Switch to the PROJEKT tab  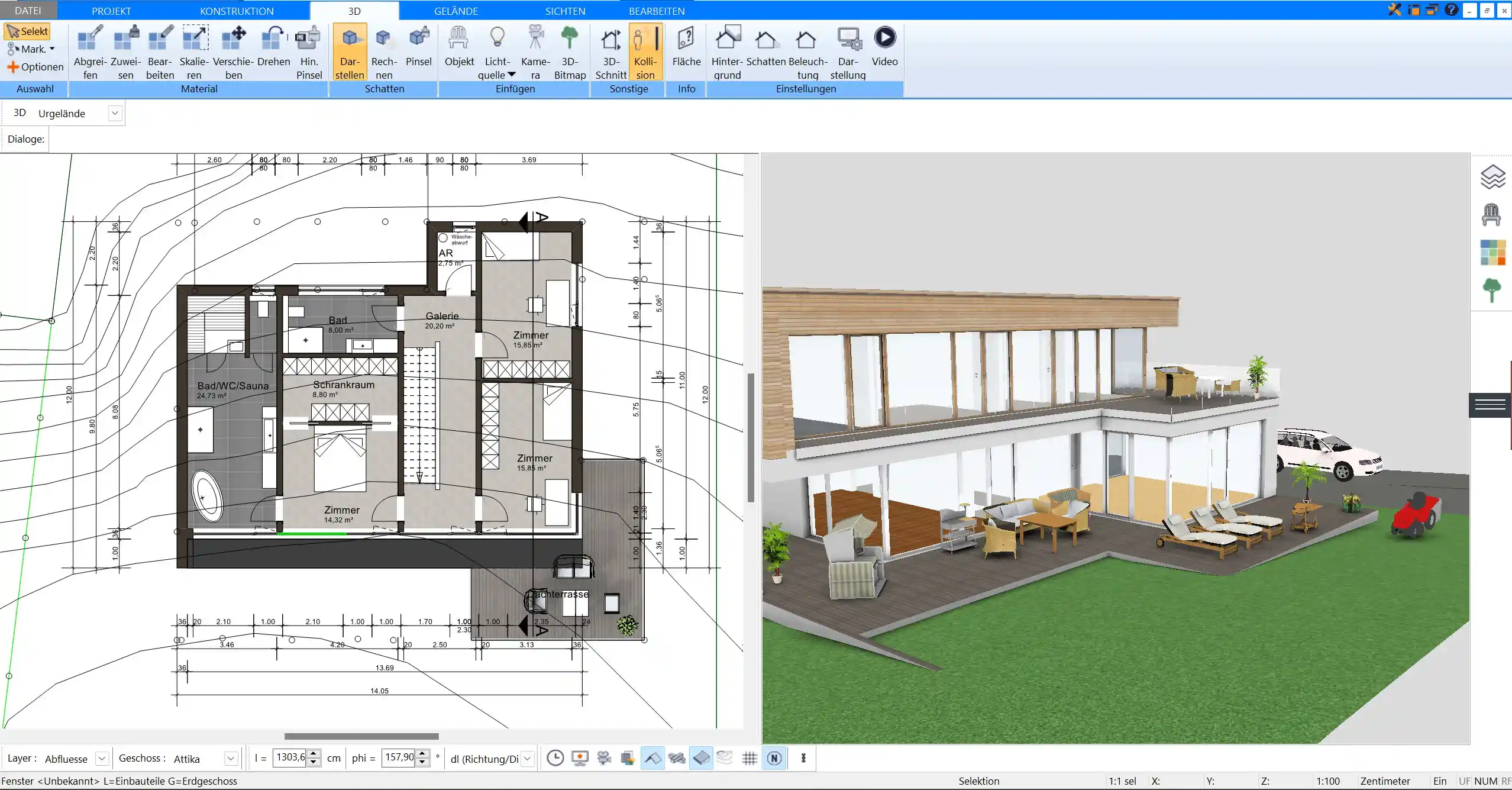point(111,11)
